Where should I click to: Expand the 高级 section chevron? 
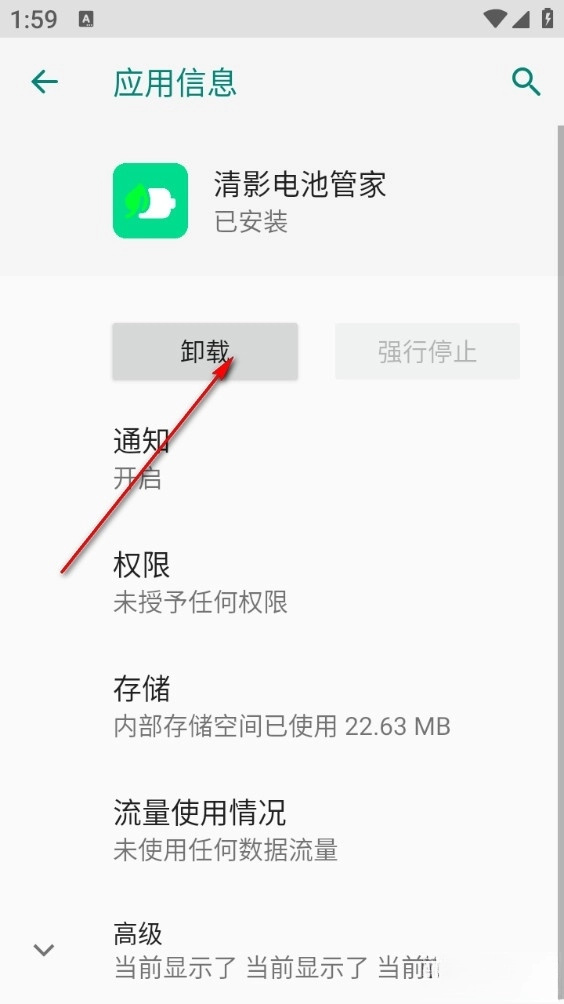pyautogui.click(x=44, y=950)
